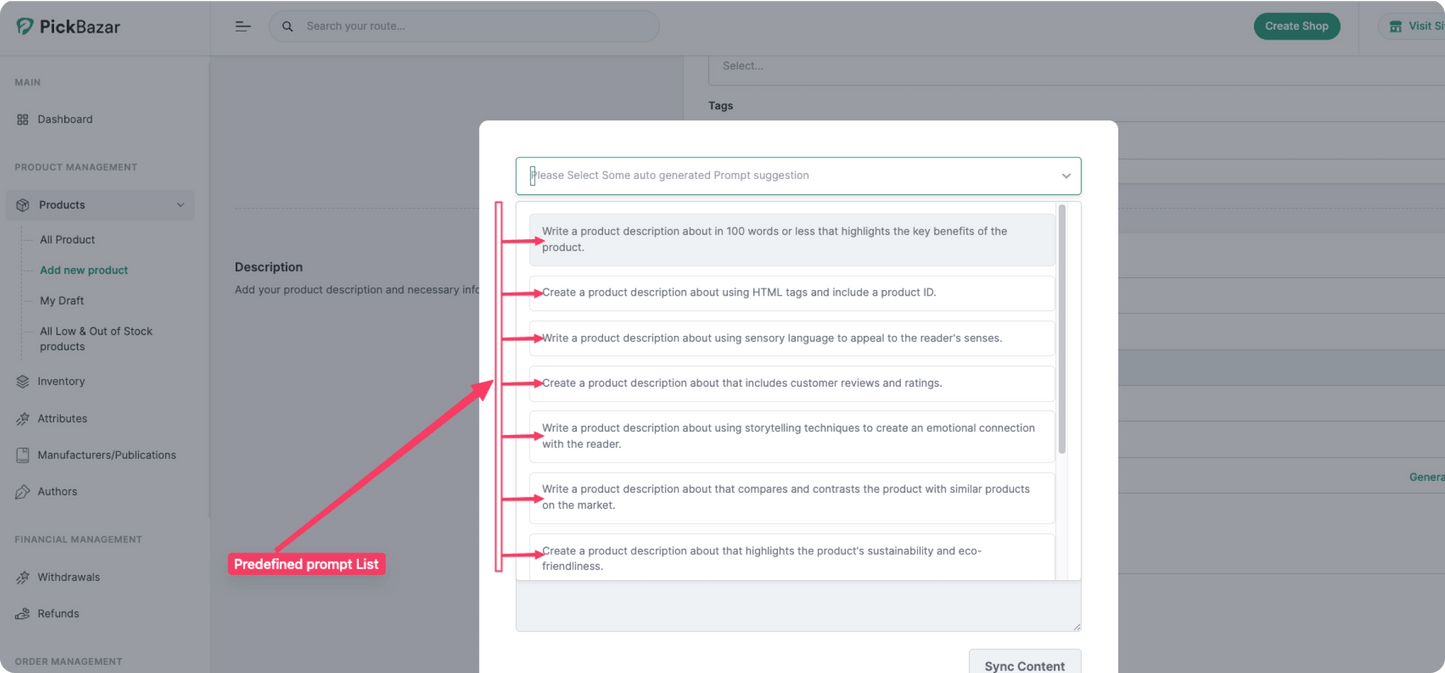Toggle the sidebar hamburger menu icon
Screen dimensions: 1445x673
click(x=243, y=26)
